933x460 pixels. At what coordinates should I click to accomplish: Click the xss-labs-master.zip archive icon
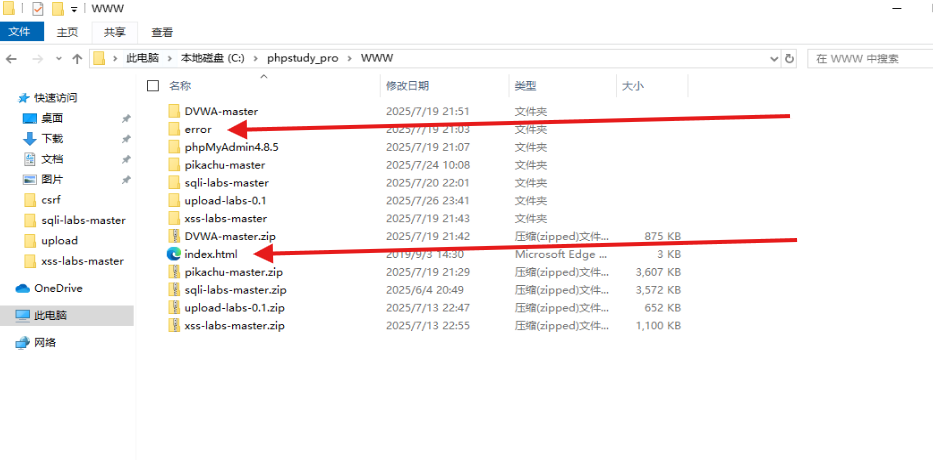tap(174, 326)
